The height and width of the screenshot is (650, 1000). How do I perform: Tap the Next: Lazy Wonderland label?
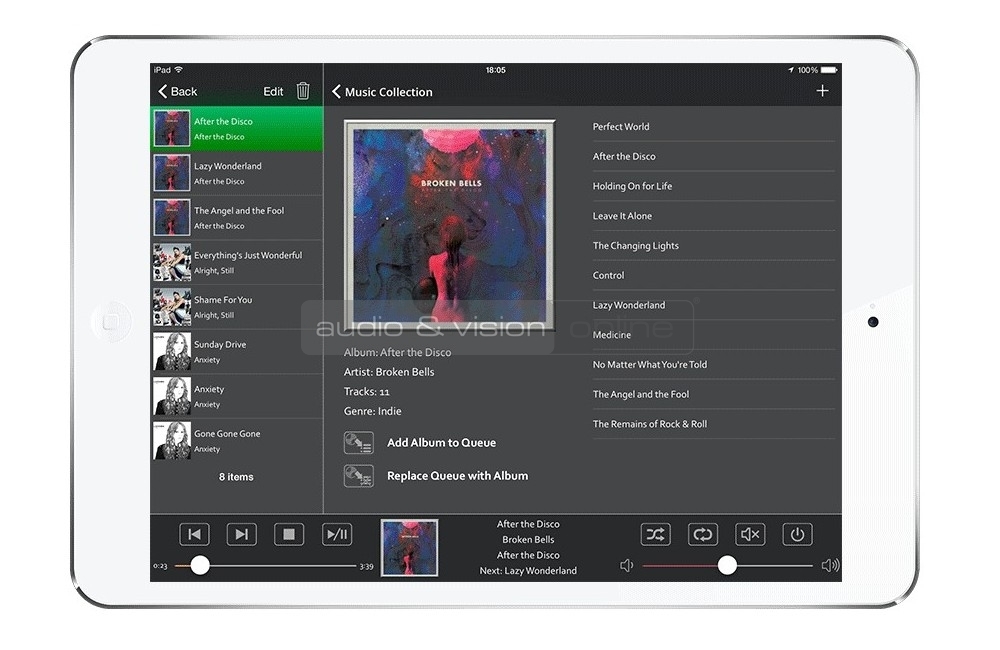[528, 571]
